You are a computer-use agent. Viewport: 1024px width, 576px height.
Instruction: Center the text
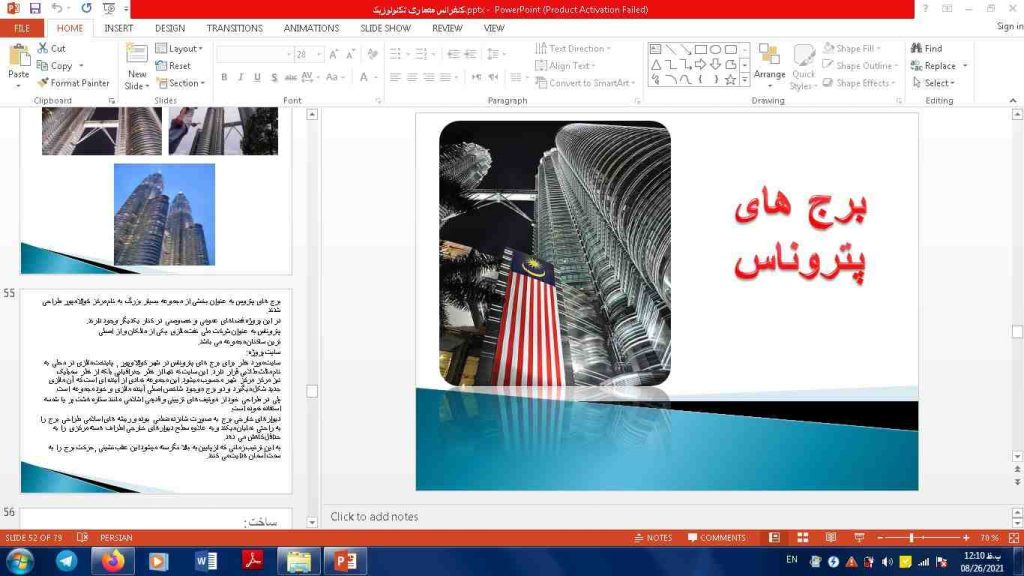[x=412, y=77]
